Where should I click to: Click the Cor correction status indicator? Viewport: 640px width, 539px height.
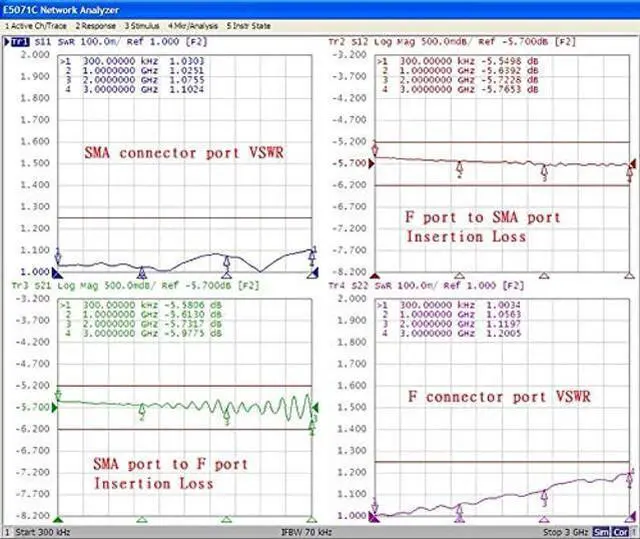tap(620, 532)
